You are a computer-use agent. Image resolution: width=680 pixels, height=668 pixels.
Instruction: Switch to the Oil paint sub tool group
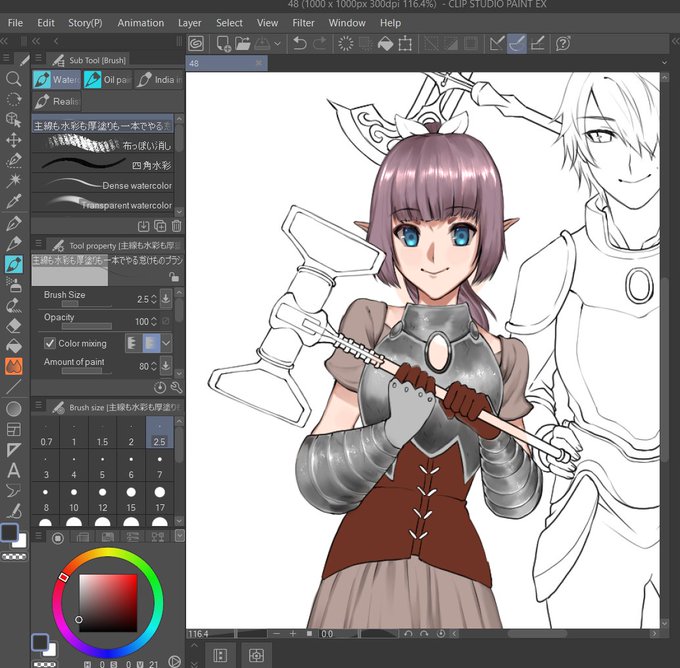coord(107,79)
